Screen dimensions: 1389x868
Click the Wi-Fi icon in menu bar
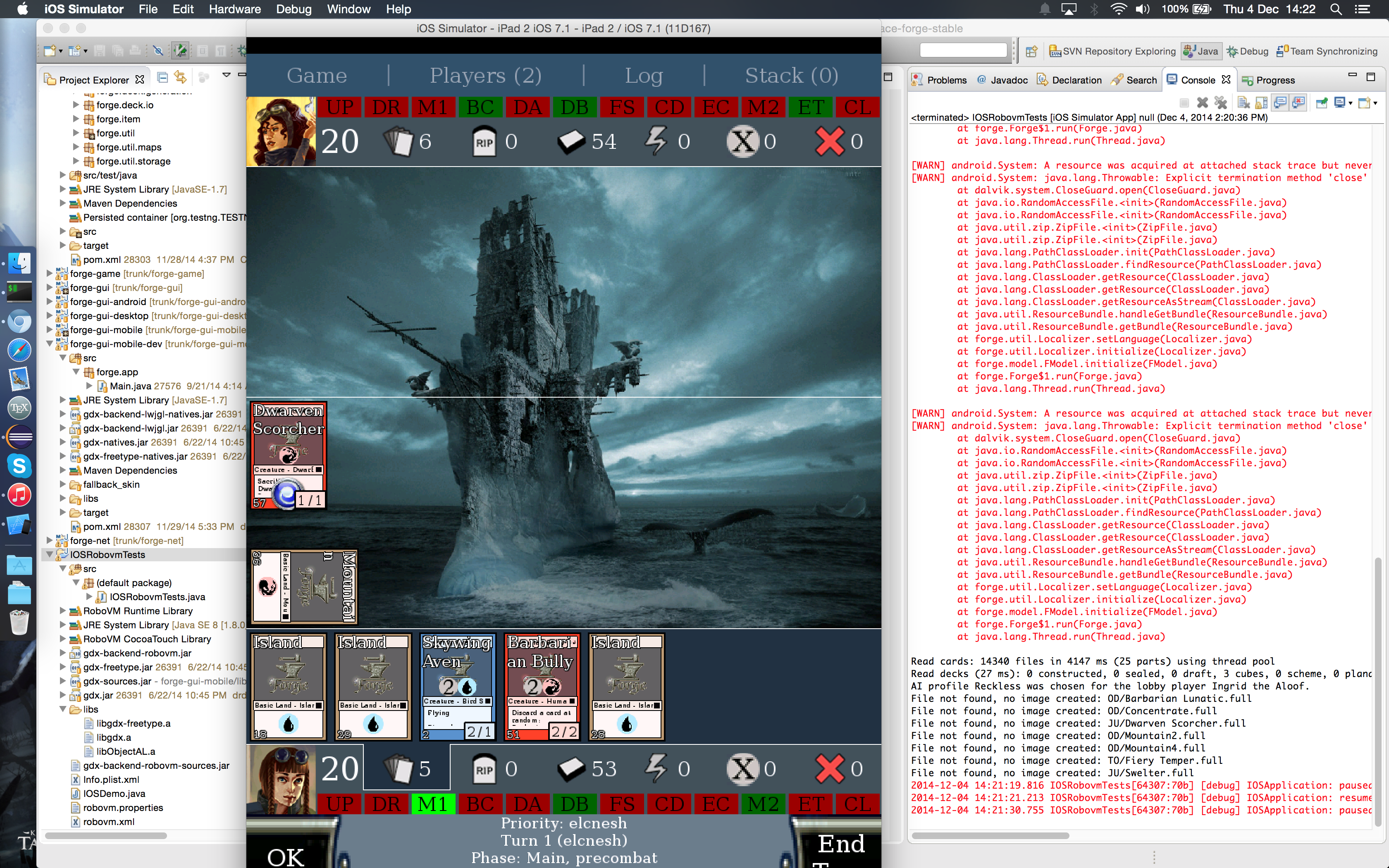coord(1118,9)
